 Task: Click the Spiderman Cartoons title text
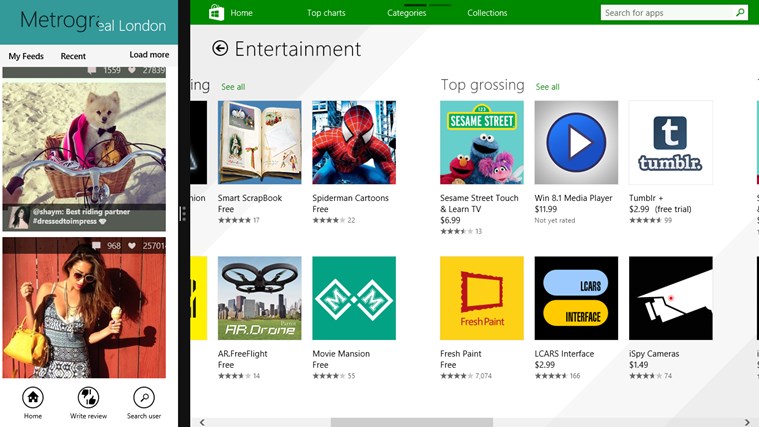pos(350,198)
